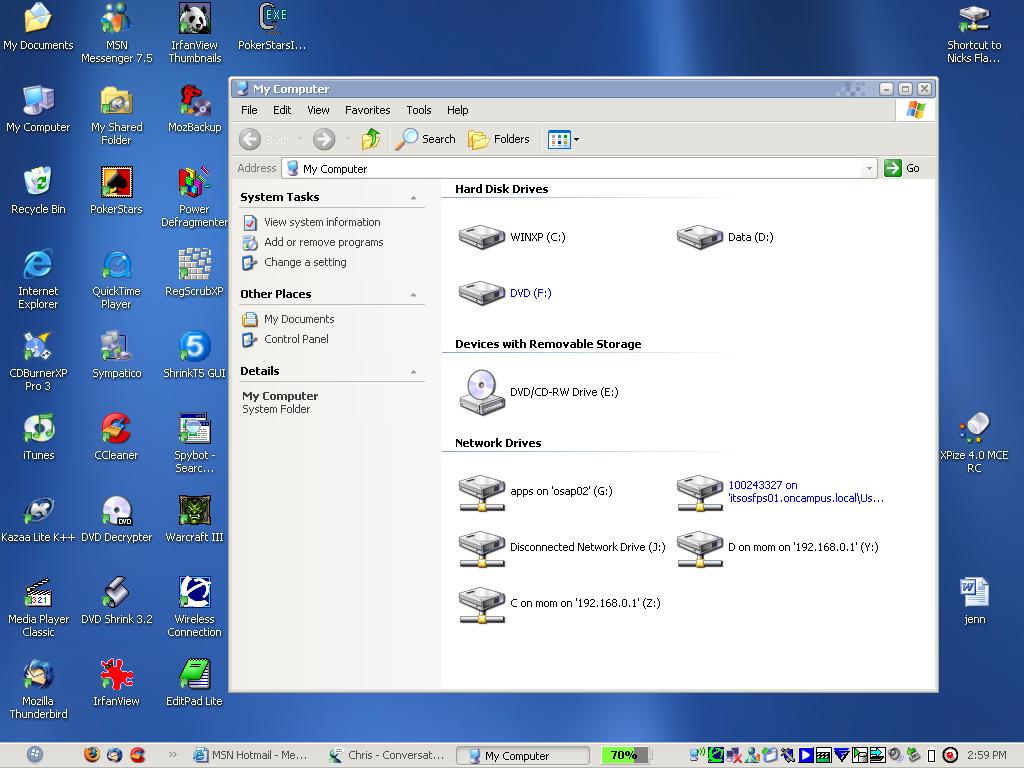Click the Up folder toolbar icon
This screenshot has width=1024, height=768.
(x=371, y=139)
